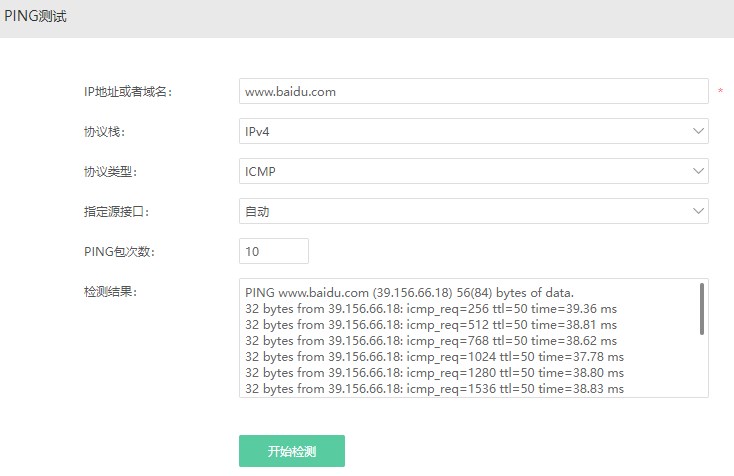This screenshot has height=476, width=734.
Task: Click the icmp_req=256 result line
Action: (x=431, y=309)
